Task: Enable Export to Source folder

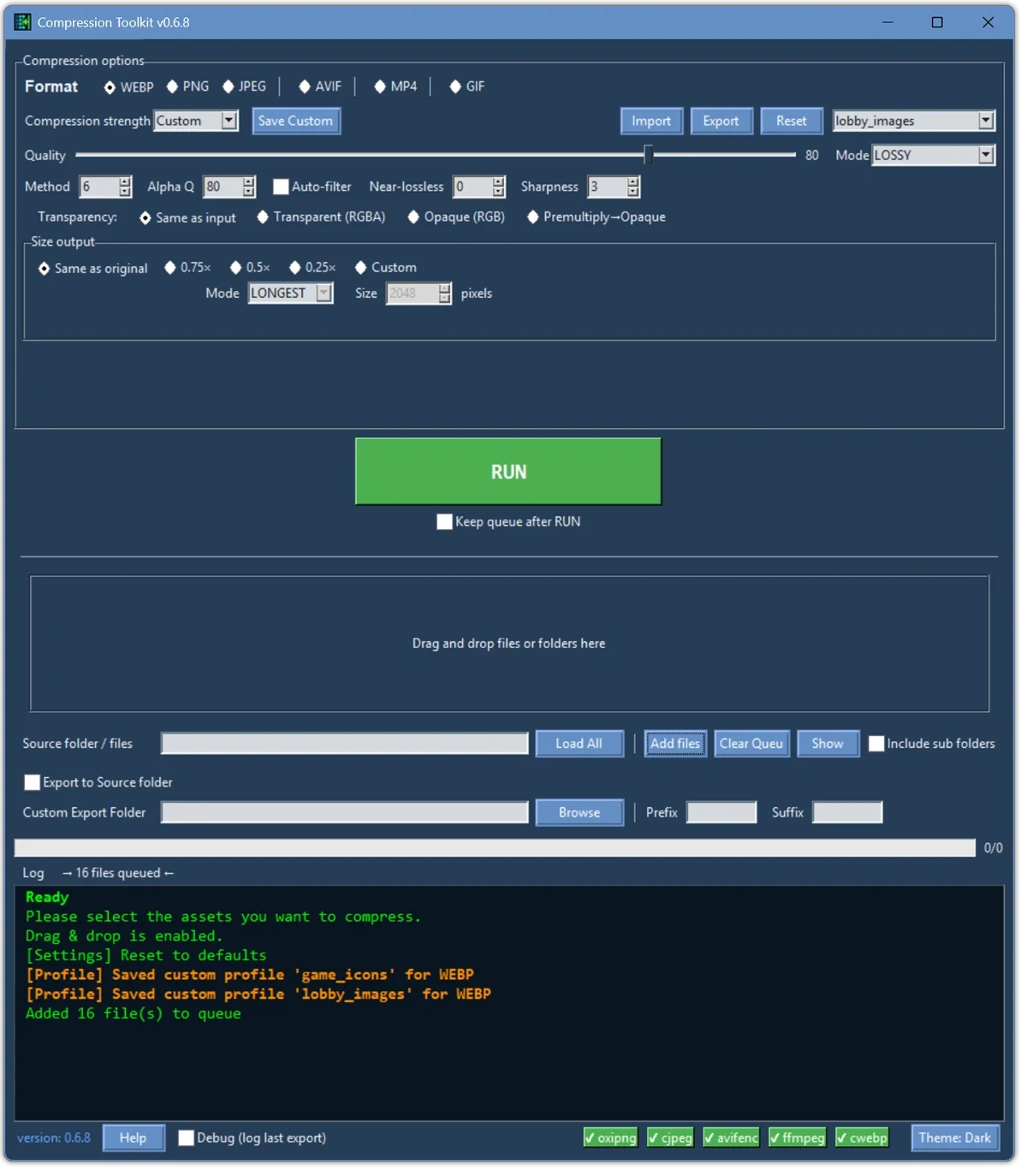Action: [x=33, y=782]
